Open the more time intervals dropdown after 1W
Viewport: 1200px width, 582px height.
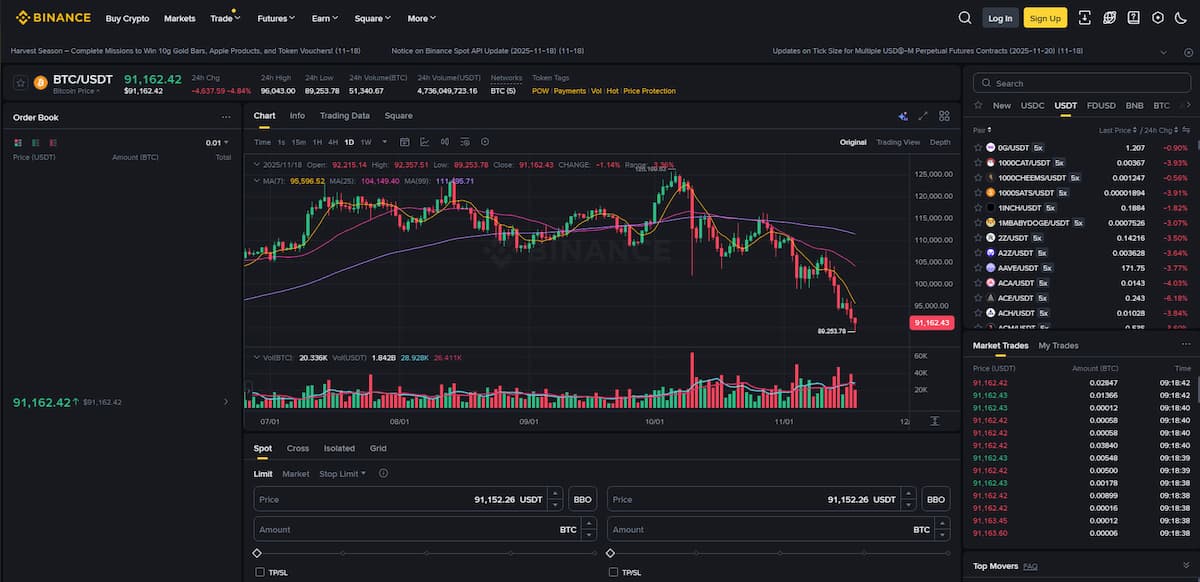coord(383,142)
